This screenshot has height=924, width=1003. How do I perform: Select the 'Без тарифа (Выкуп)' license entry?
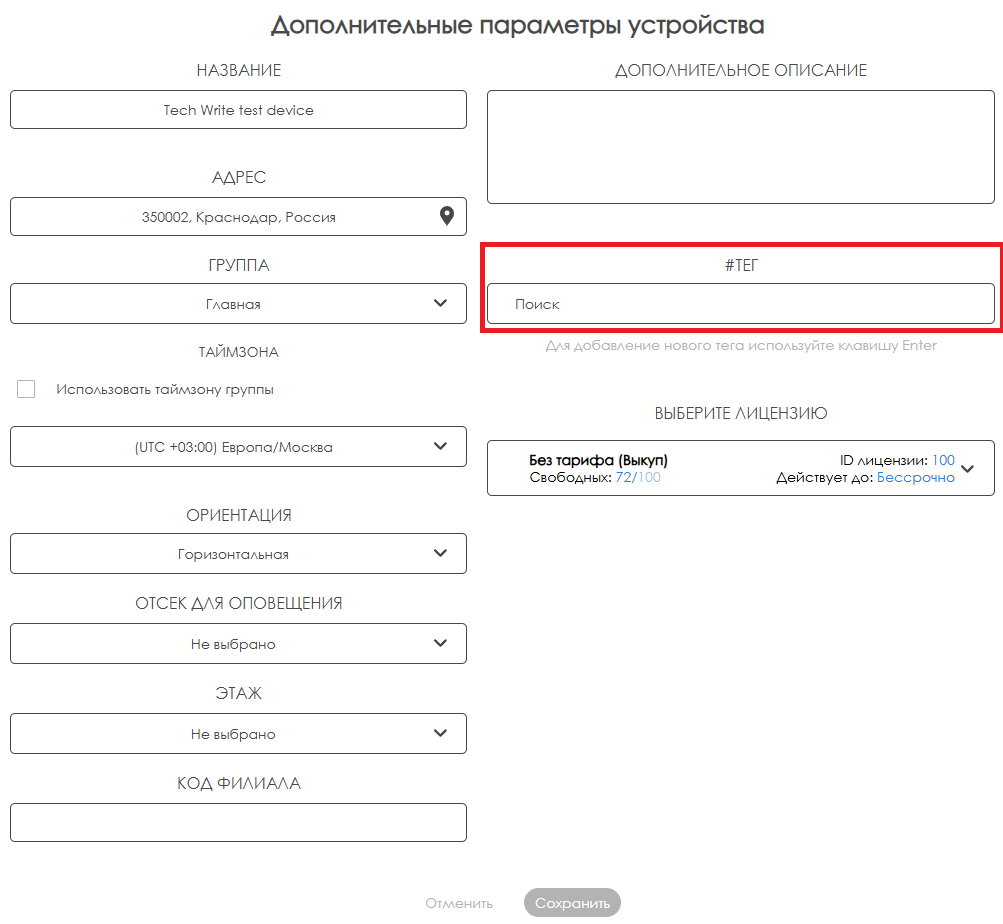coord(598,461)
